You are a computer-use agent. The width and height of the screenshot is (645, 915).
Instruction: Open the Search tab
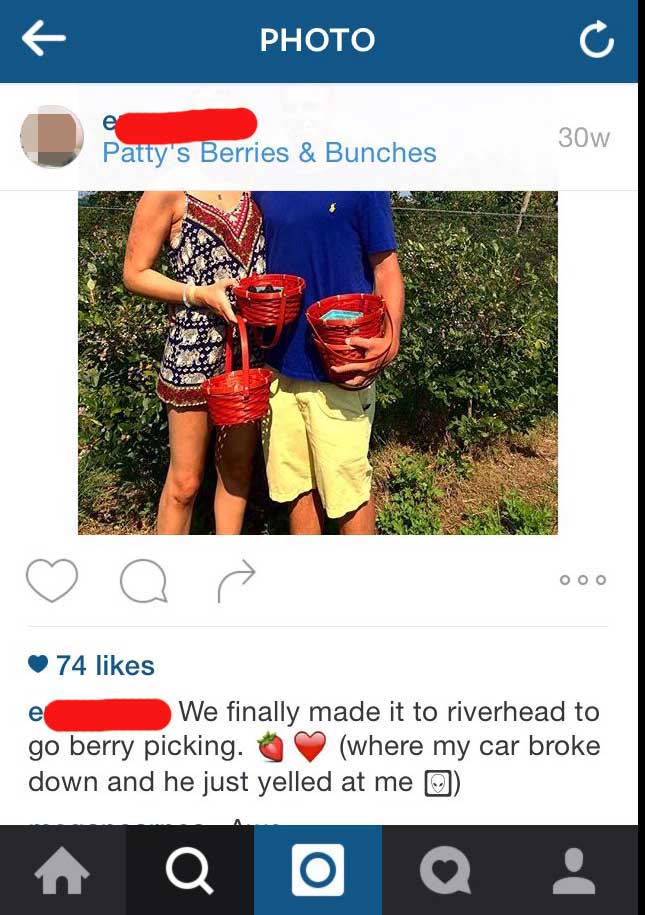coord(190,870)
